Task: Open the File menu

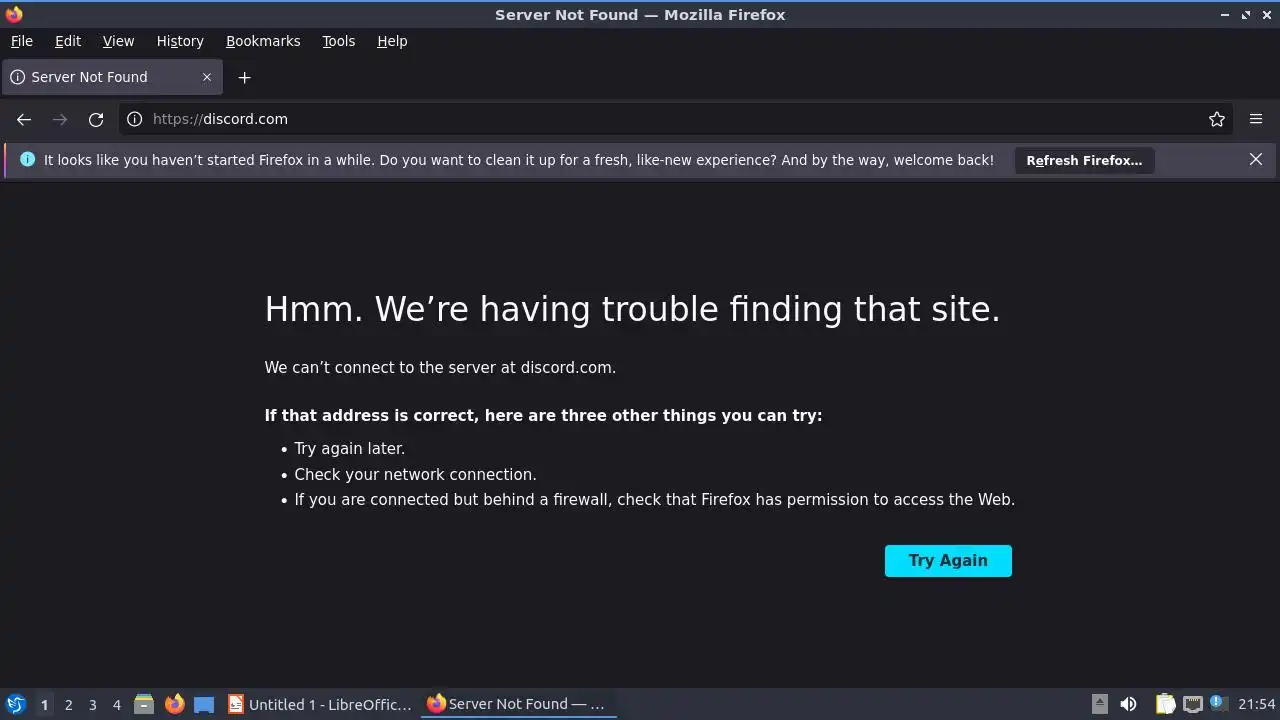Action: 22,41
